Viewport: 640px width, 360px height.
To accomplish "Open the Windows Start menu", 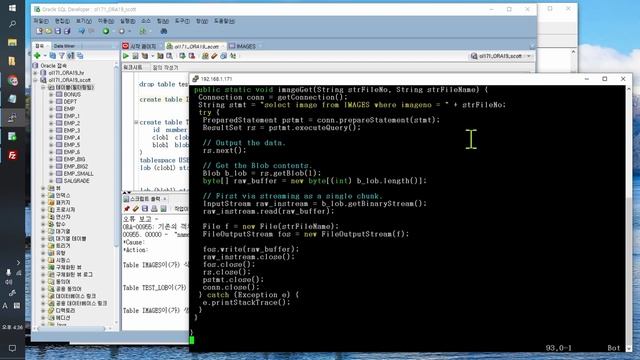I will pos(12,8).
